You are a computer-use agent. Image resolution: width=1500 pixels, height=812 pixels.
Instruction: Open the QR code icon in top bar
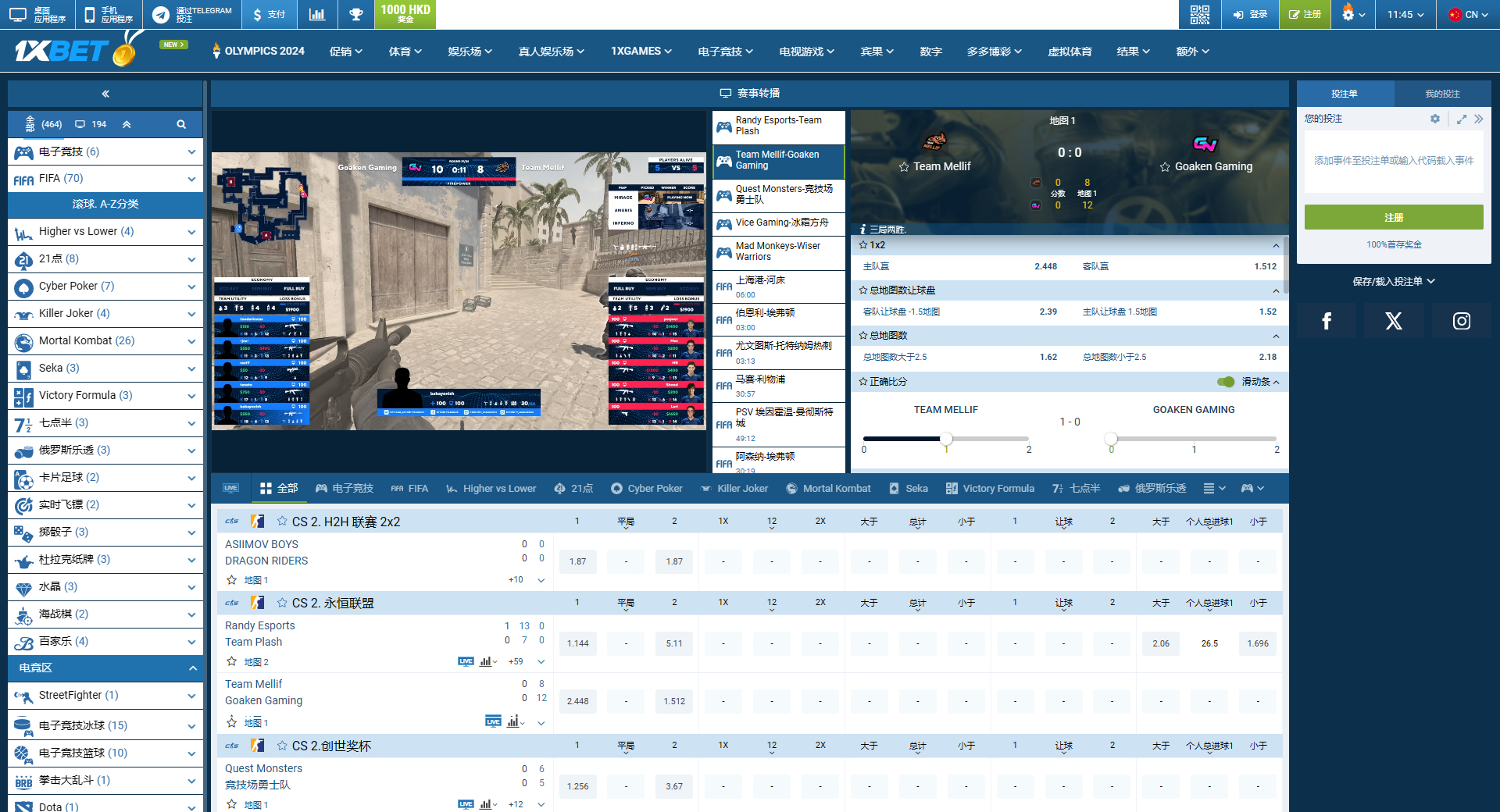point(1199,14)
